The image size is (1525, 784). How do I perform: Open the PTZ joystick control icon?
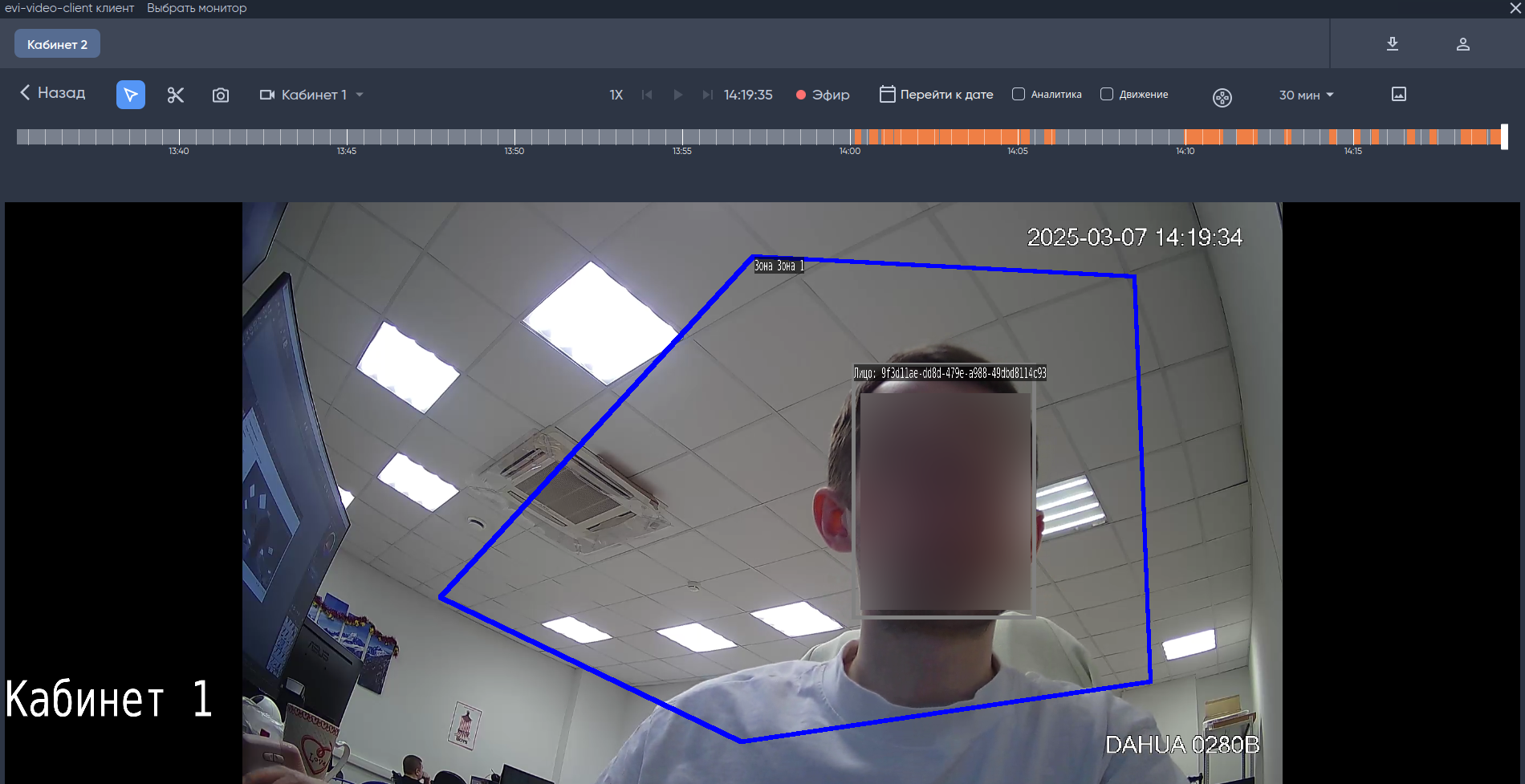[1222, 97]
